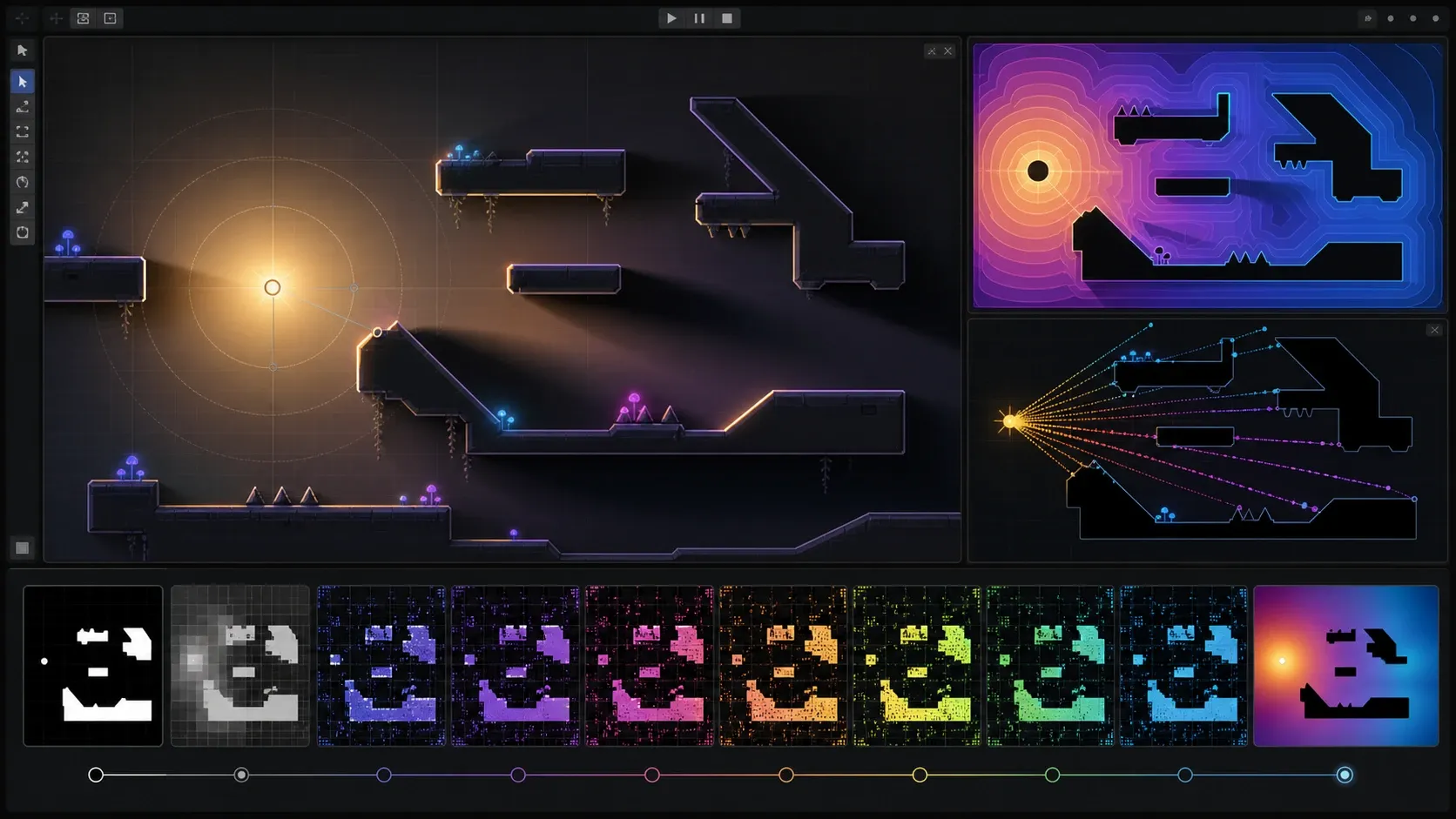Toggle the first framed icon in top-left toolbar
Viewport: 1456px width, 819px height.
coord(84,18)
